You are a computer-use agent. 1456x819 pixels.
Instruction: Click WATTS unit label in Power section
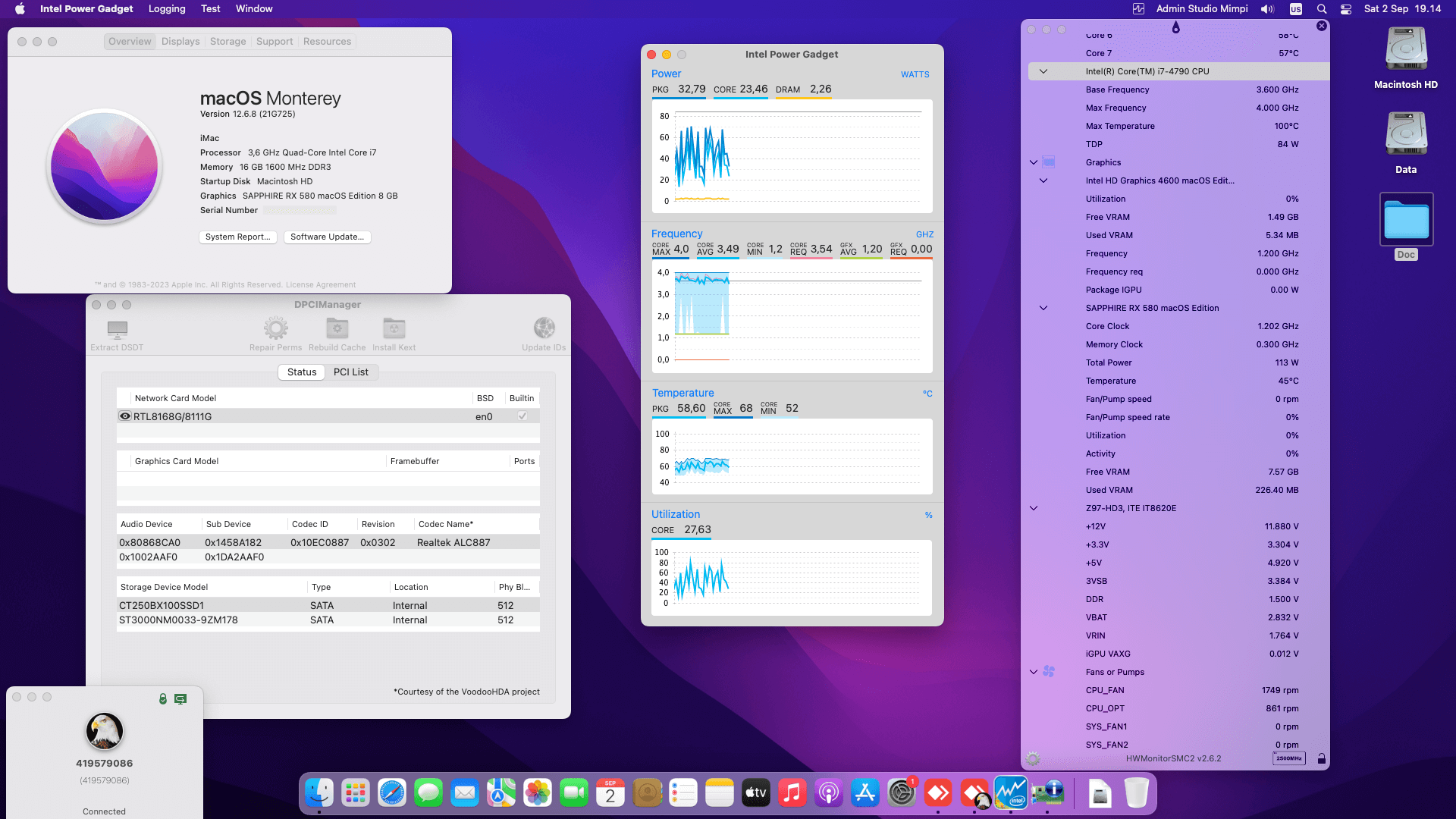click(x=915, y=74)
